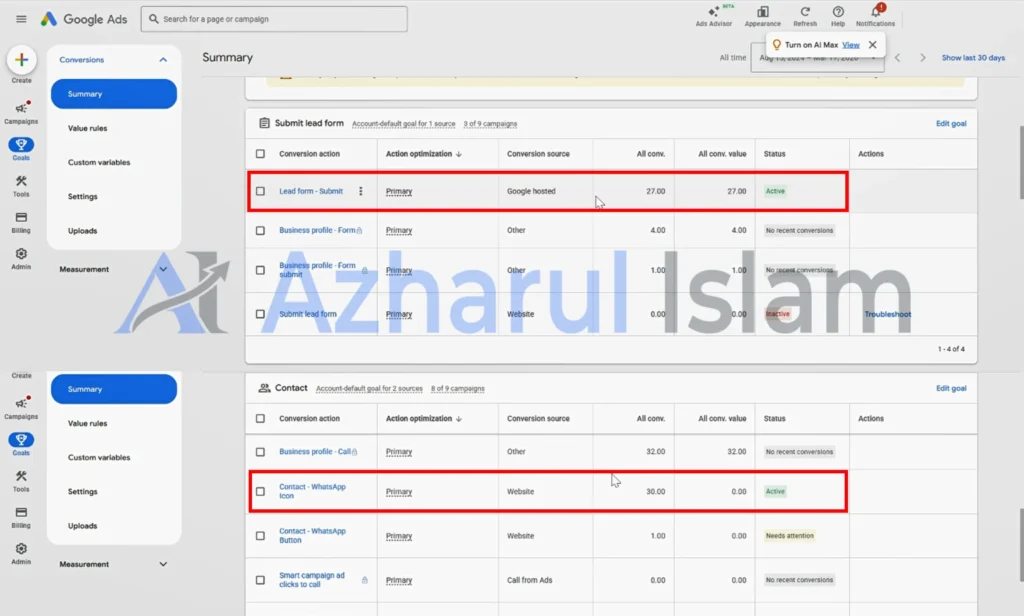Open the Ads Advisor beta tool
The image size is (1024, 616).
pyautogui.click(x=714, y=16)
